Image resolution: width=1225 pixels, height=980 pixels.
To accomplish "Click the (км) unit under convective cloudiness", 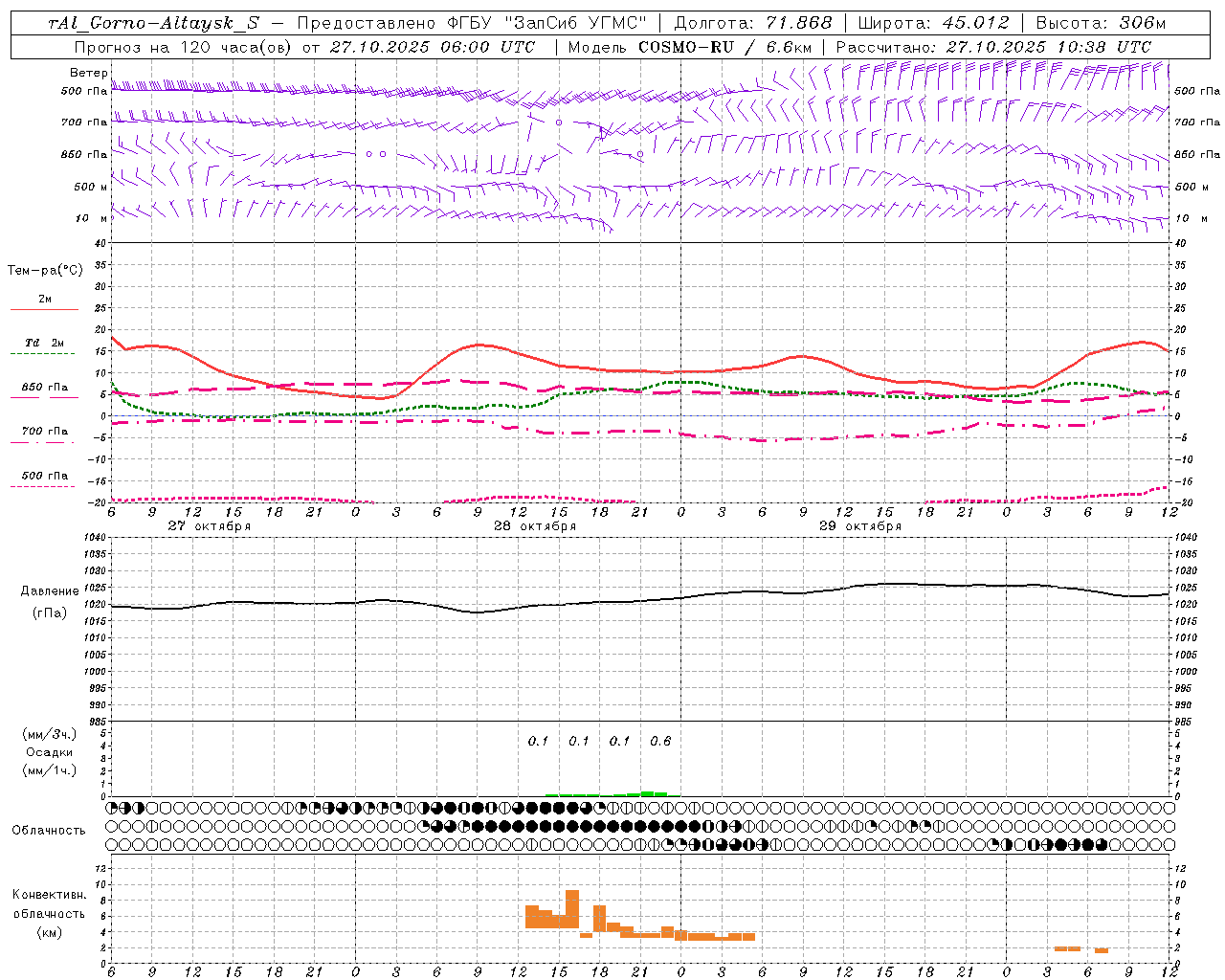I will point(50,932).
